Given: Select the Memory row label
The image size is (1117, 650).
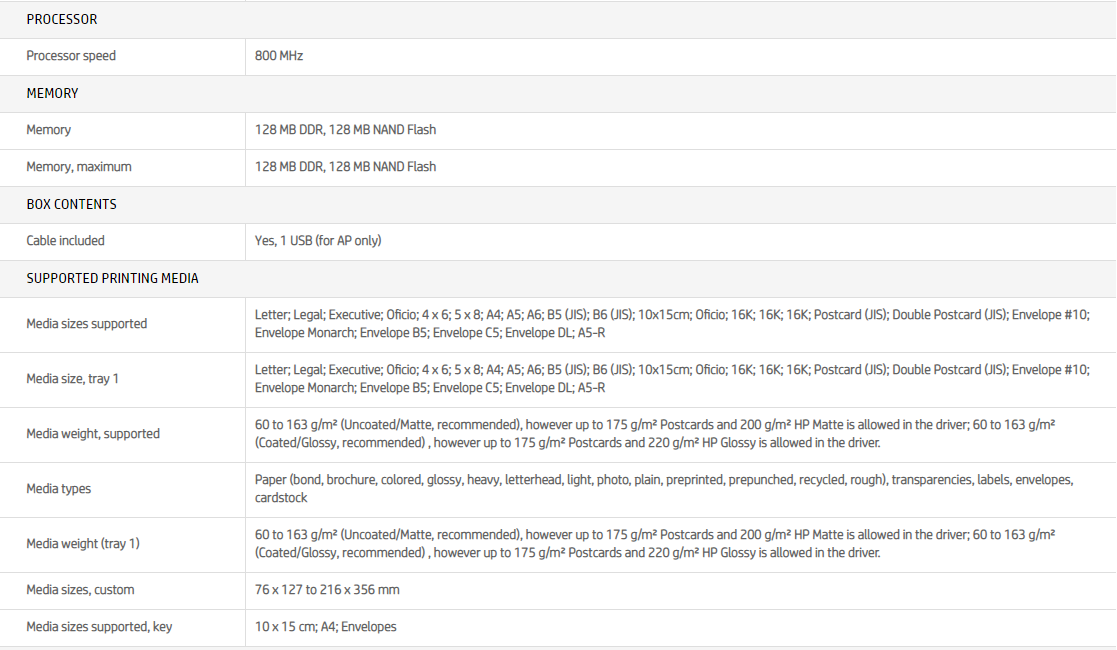Looking at the screenshot, I should tap(49, 130).
